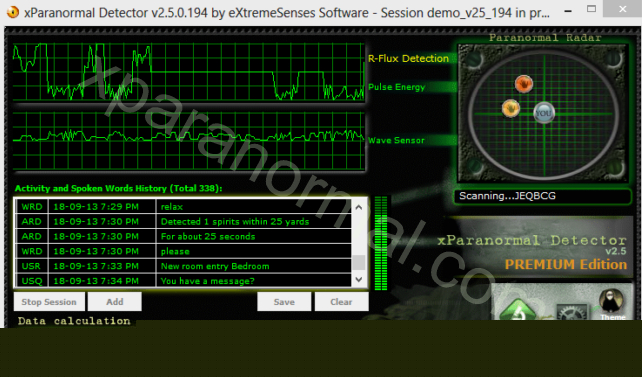Click the Scanning...JEQBCG status field
This screenshot has width=642, height=377.
click(x=542, y=196)
